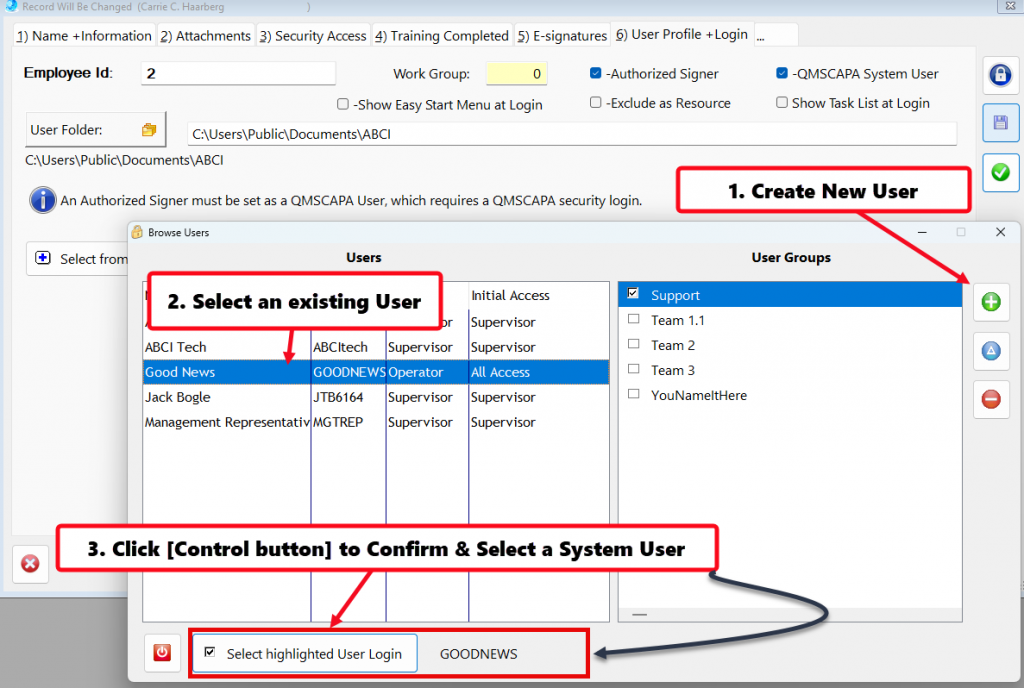
Task: Toggle the Authorized Signer checkbox
Action: (x=596, y=73)
